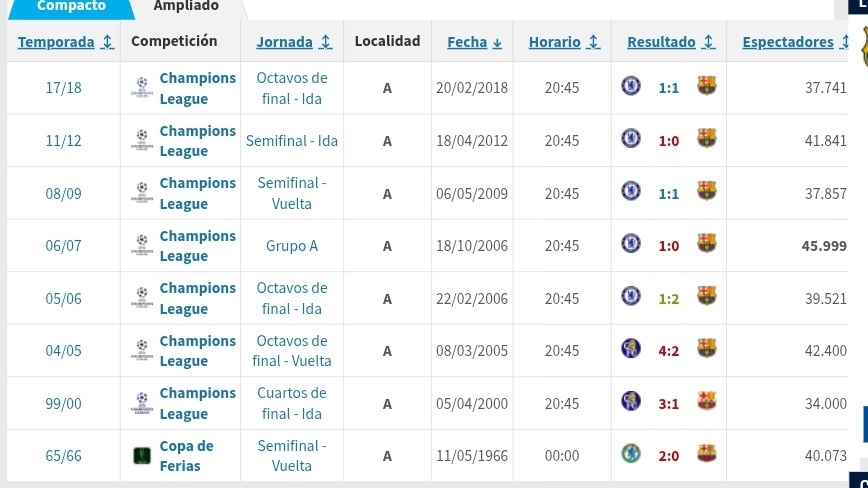
Task: Select the Compacto tab
Action: (x=71, y=7)
